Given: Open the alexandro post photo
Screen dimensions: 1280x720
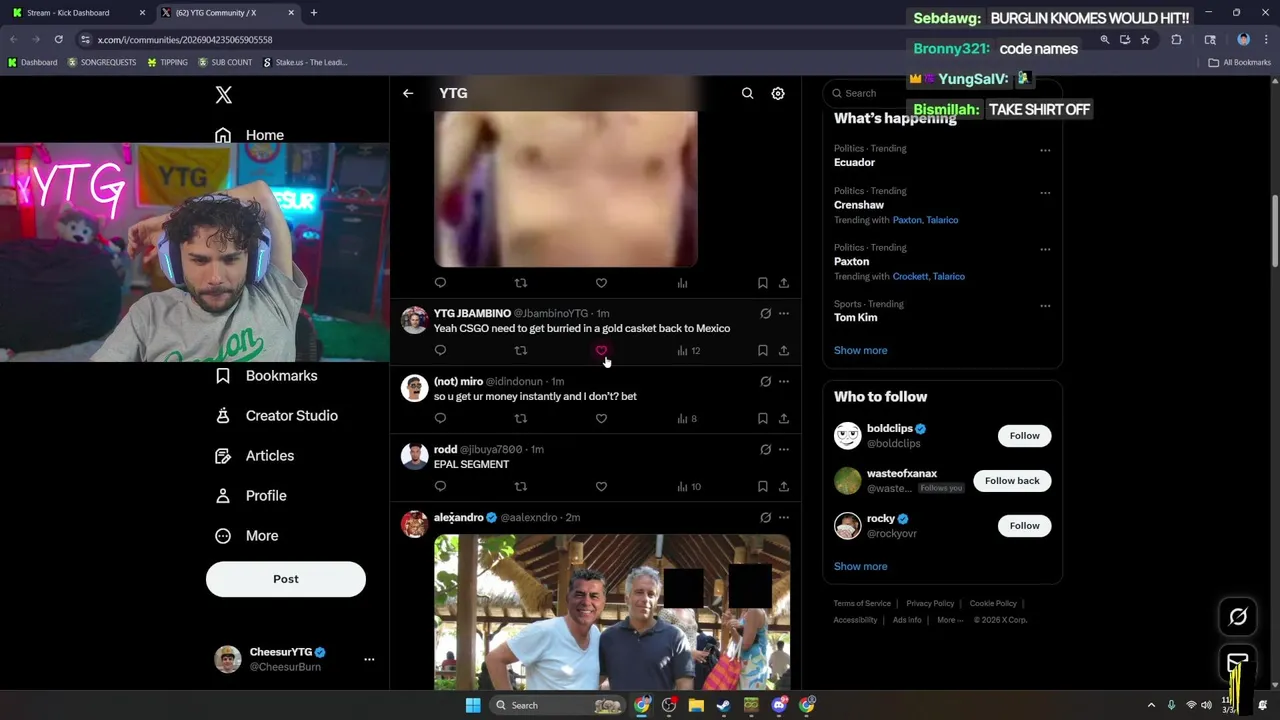Looking at the screenshot, I should coord(612,612).
